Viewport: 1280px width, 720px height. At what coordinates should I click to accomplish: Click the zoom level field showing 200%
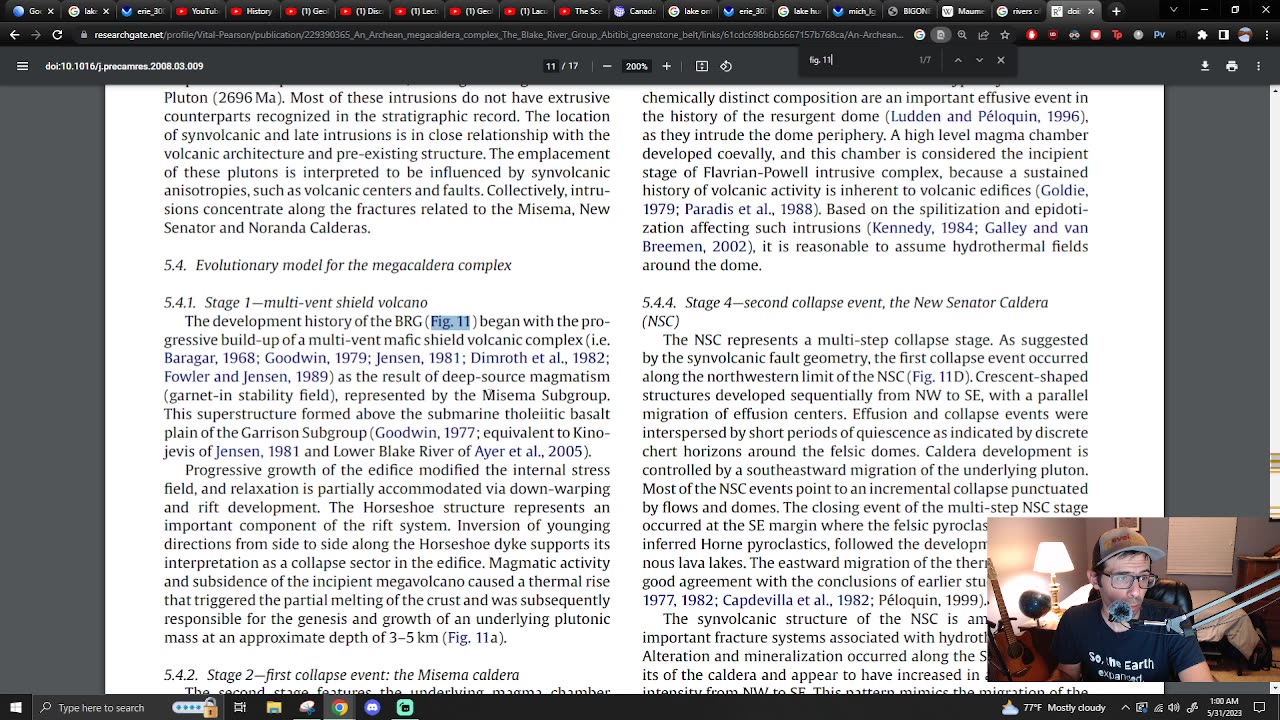click(x=636, y=66)
